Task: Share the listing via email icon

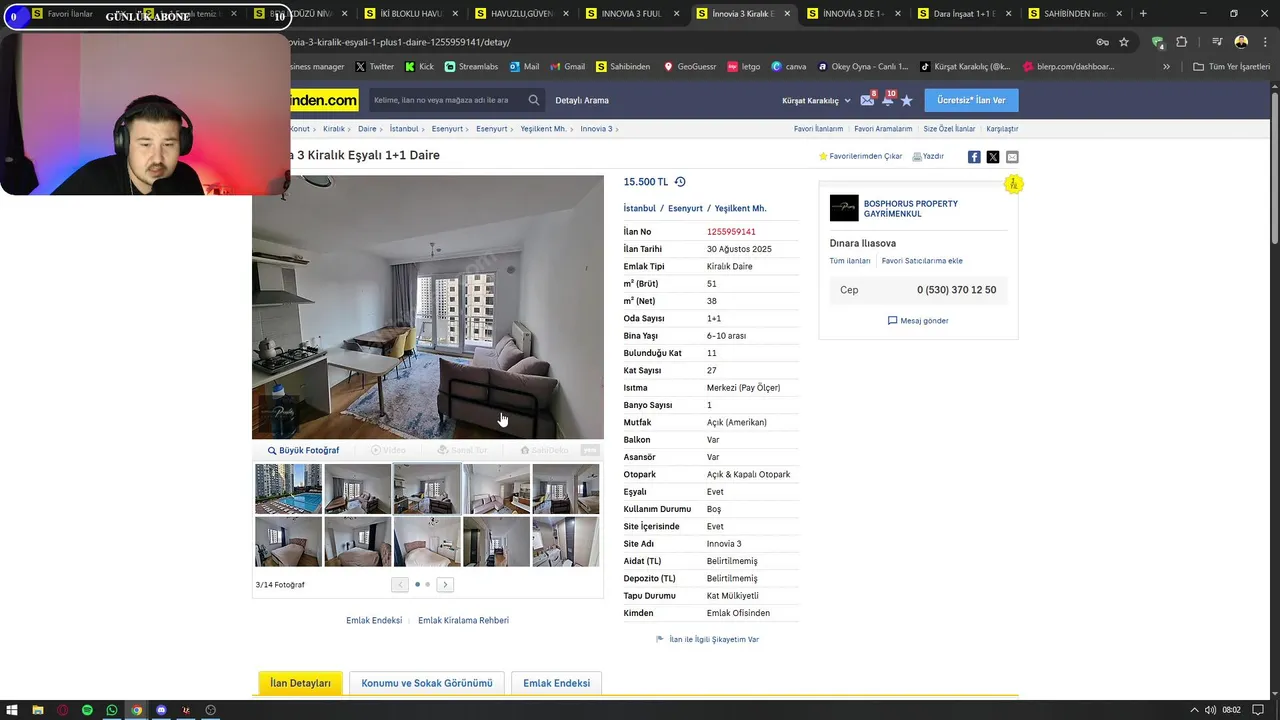Action: pos(1012,157)
